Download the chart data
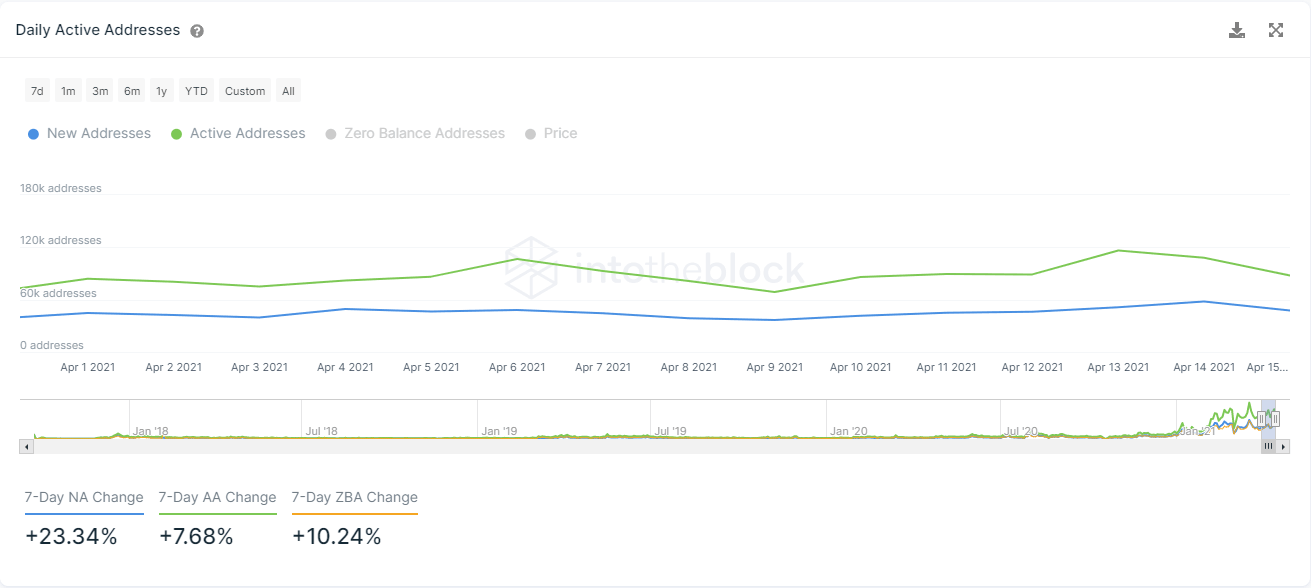The width and height of the screenshot is (1311, 588). point(1237,30)
